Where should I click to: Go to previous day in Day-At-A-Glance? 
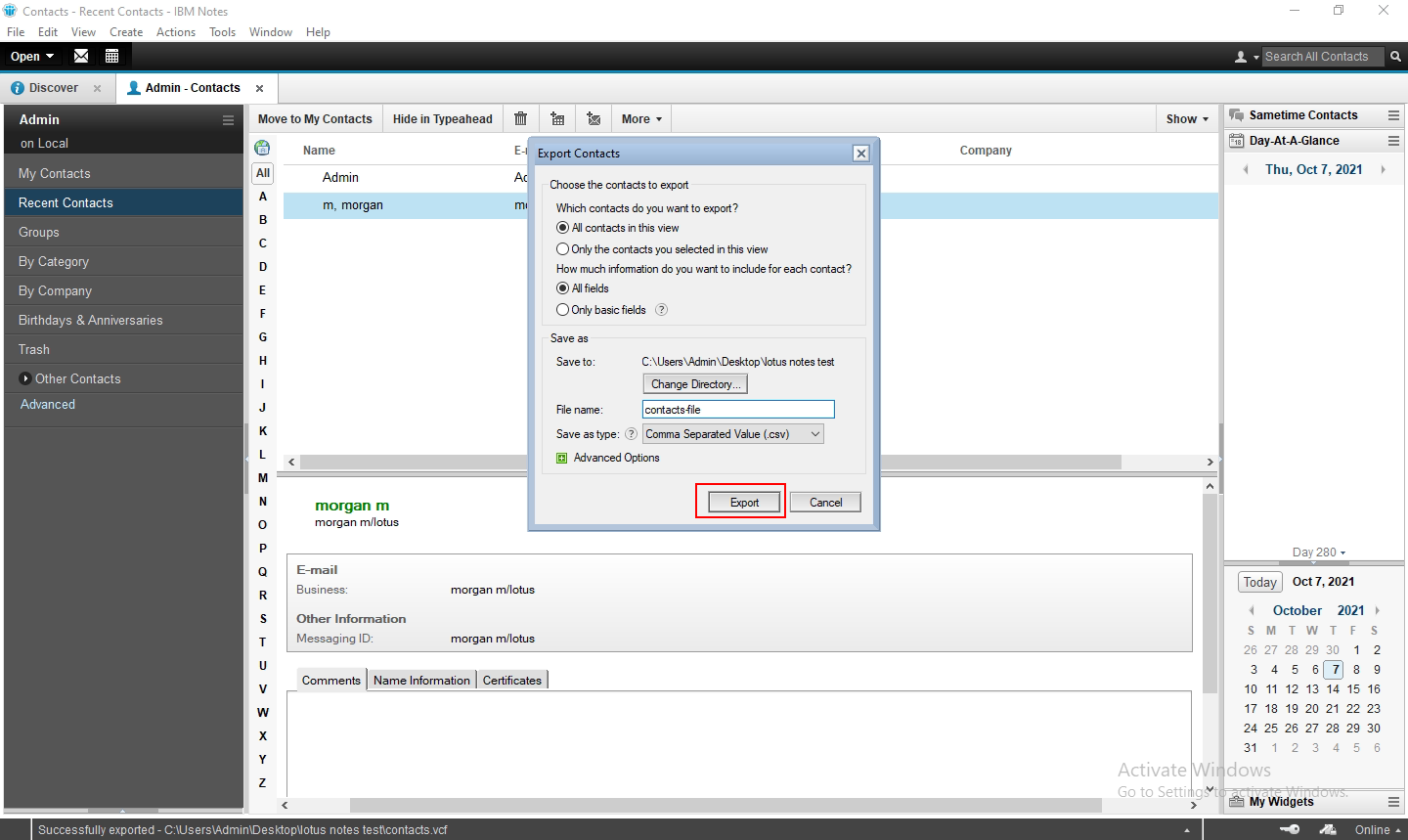tap(1245, 169)
